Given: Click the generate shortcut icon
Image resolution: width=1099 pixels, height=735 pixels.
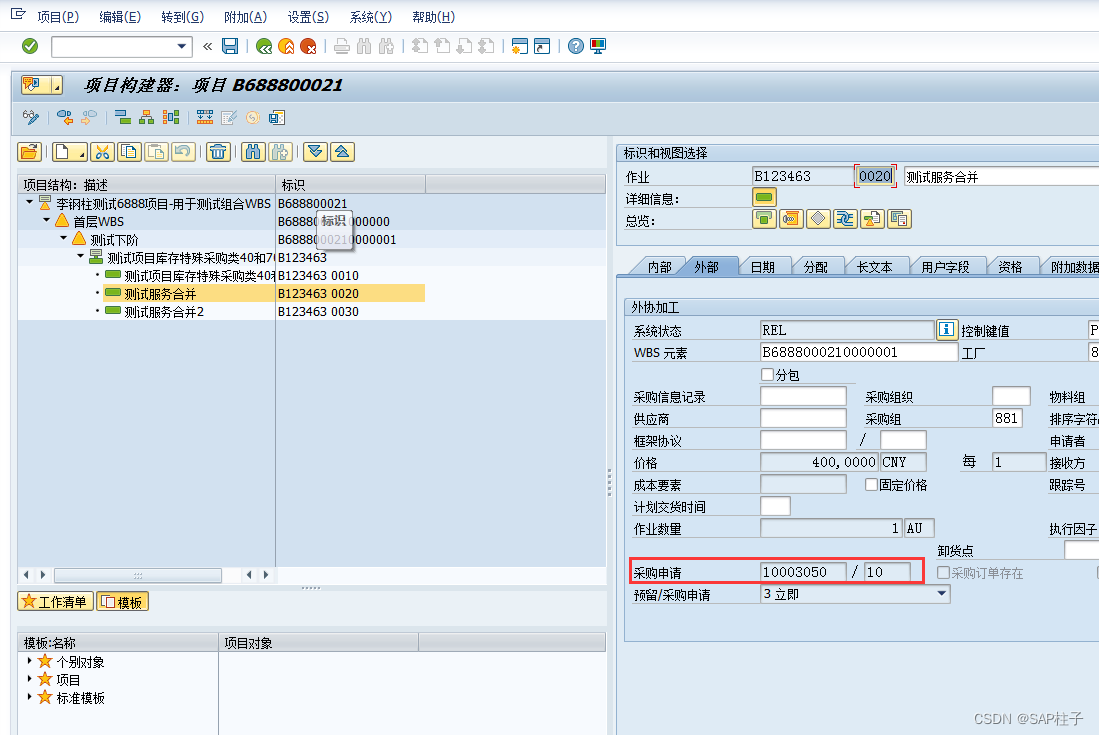Looking at the screenshot, I should (542, 46).
